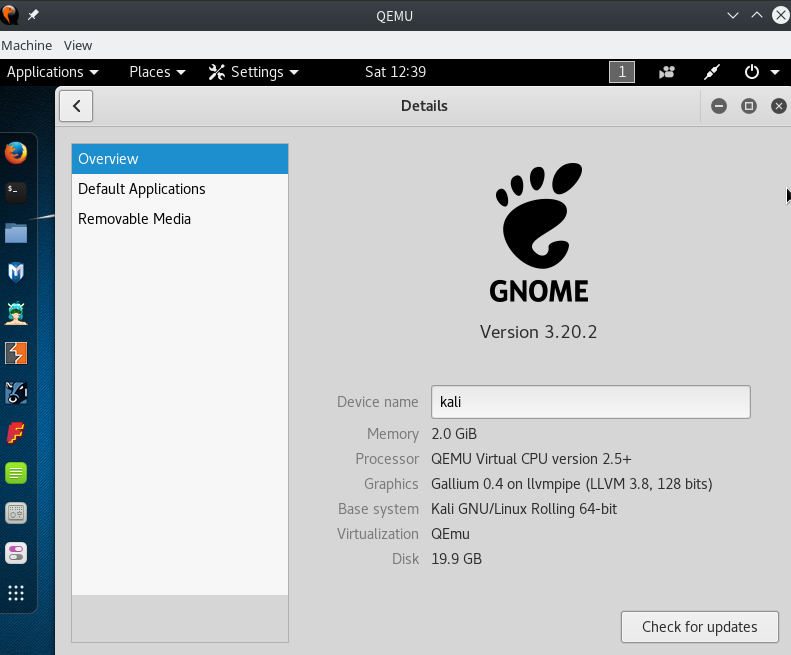Viewport: 791px width, 655px height.
Task: Launch Burp Suite from the dock
Action: [16, 353]
